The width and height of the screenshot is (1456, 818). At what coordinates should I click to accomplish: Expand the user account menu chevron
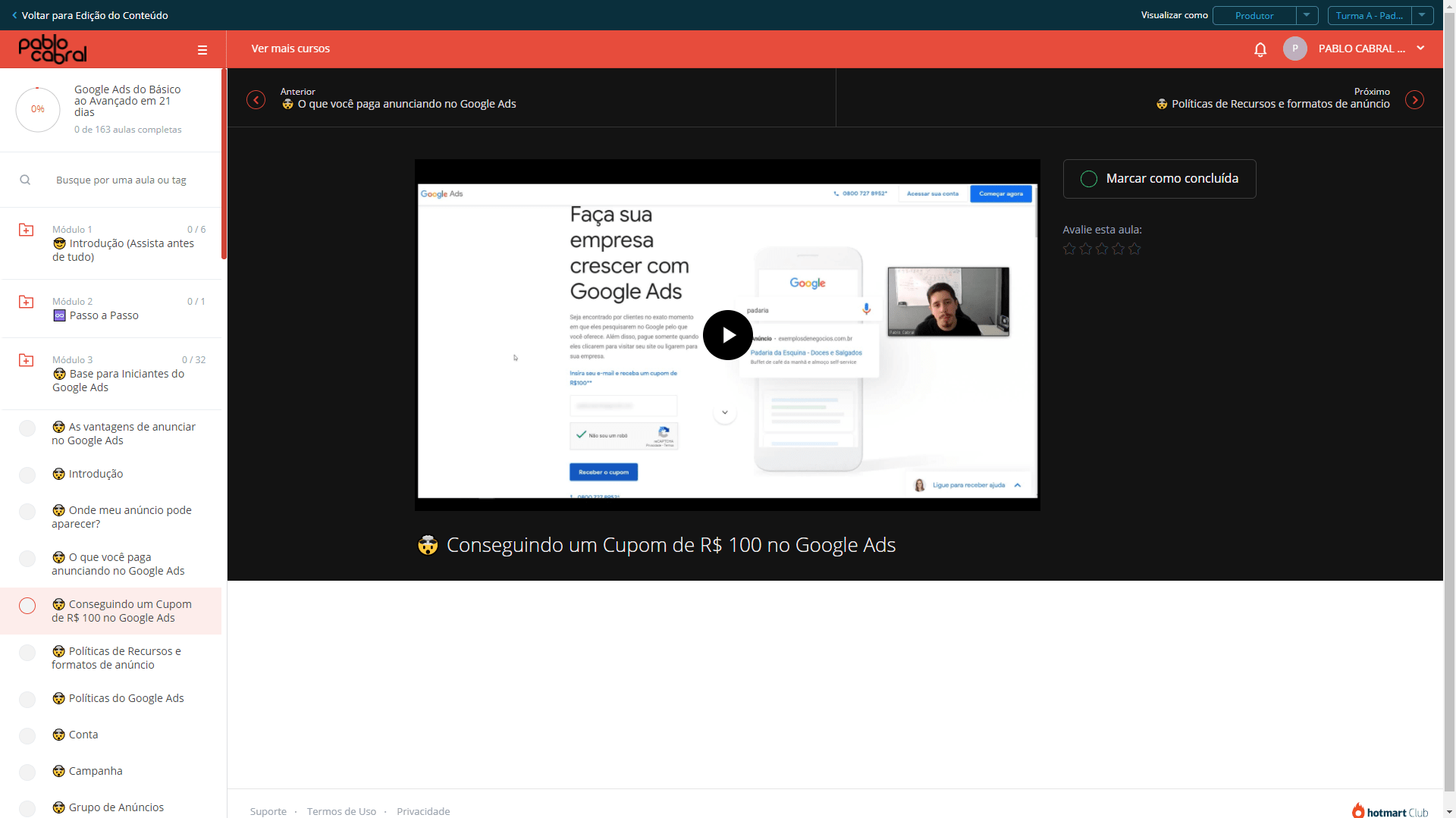click(x=1420, y=48)
